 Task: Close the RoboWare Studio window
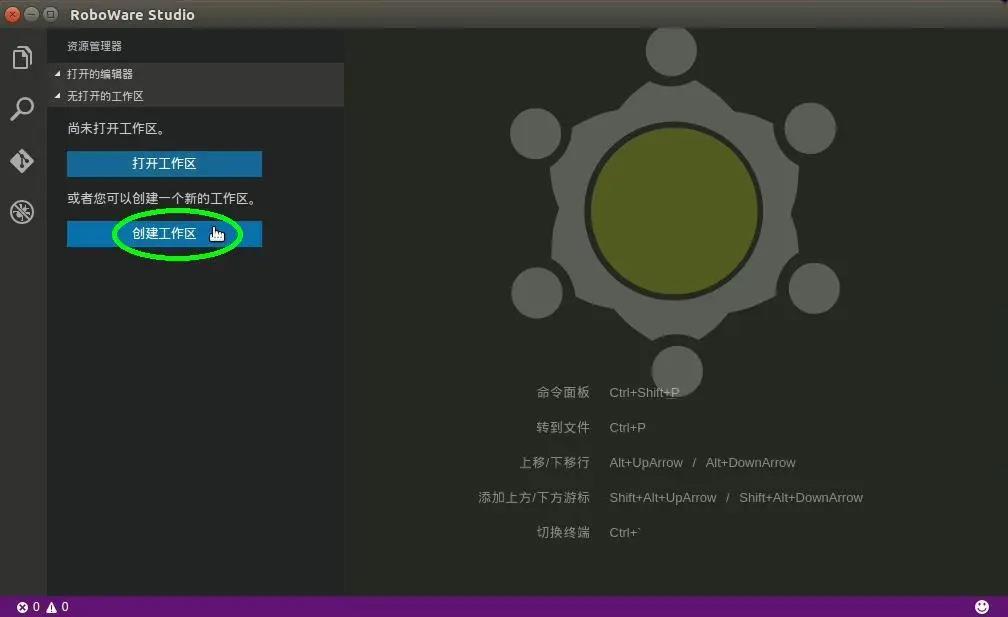12,14
